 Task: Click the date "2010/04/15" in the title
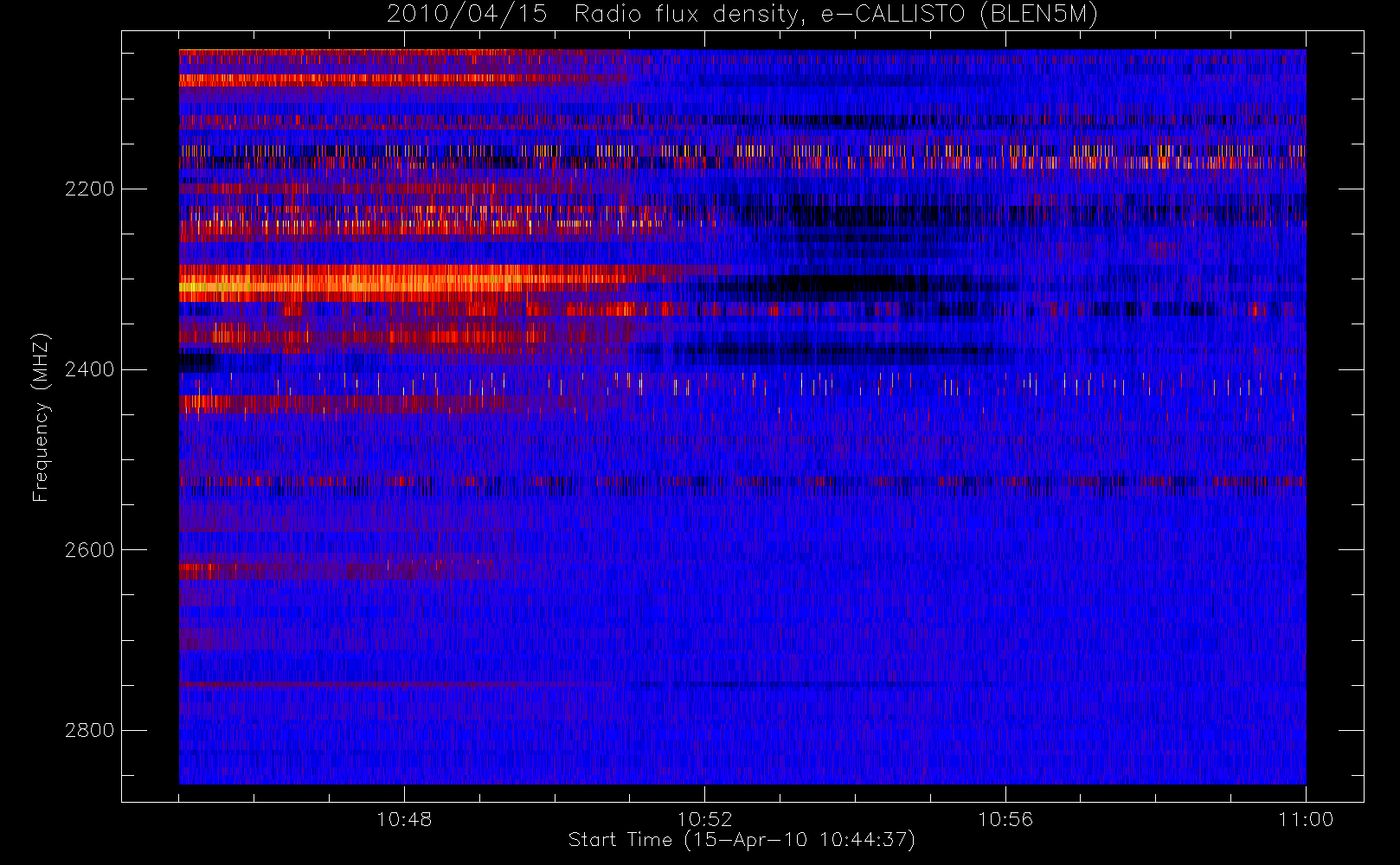click(x=466, y=14)
